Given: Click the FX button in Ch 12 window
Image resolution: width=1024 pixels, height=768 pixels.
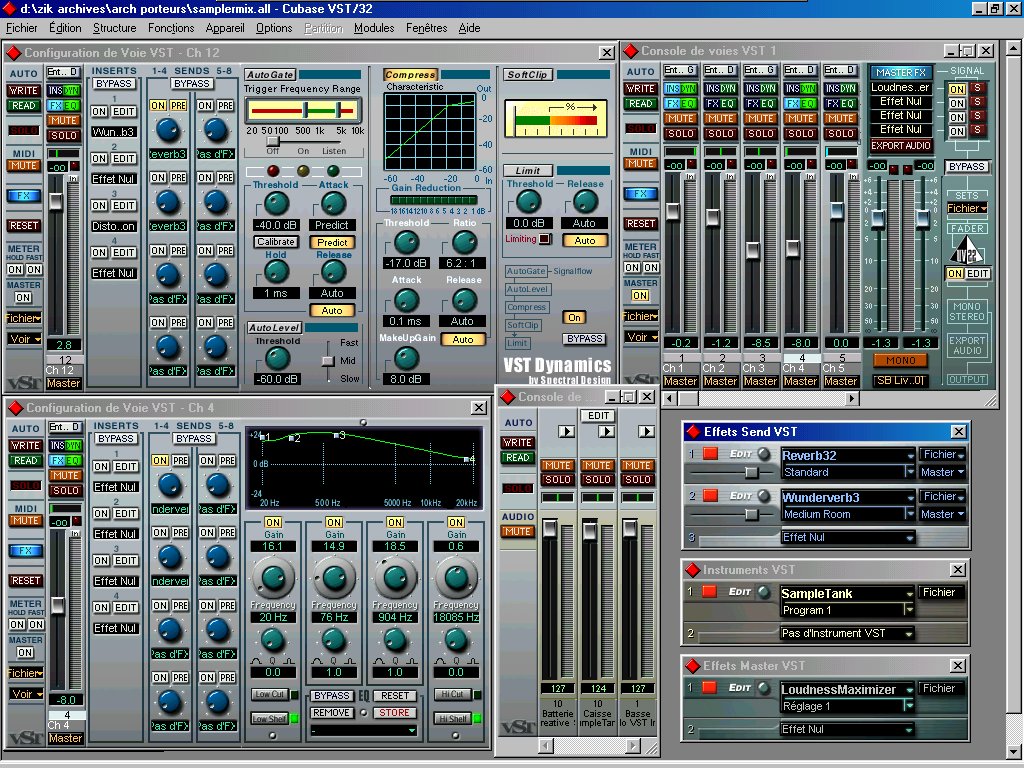Looking at the screenshot, I should pos(24,195).
